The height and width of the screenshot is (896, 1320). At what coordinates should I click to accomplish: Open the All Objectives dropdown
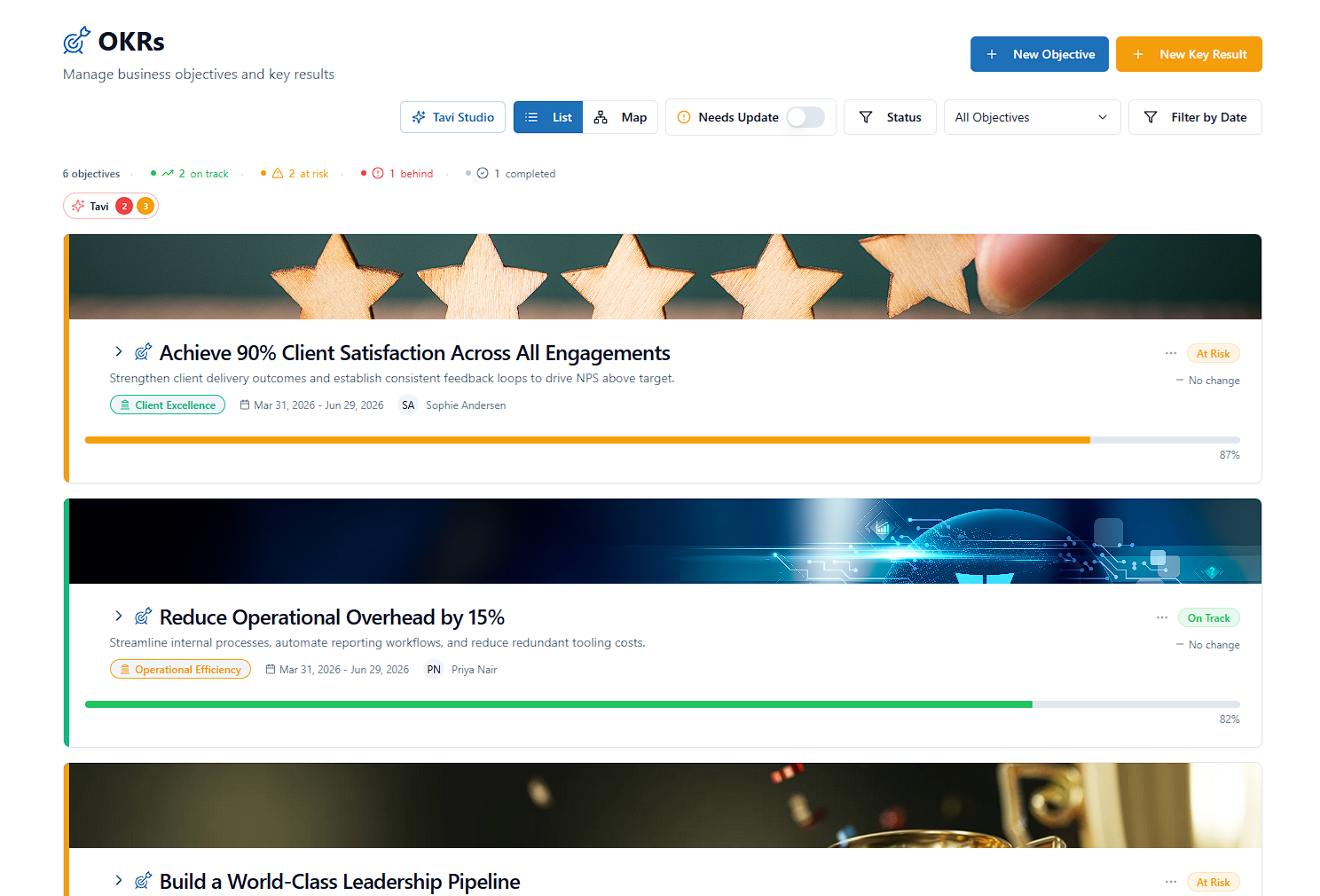(1032, 117)
